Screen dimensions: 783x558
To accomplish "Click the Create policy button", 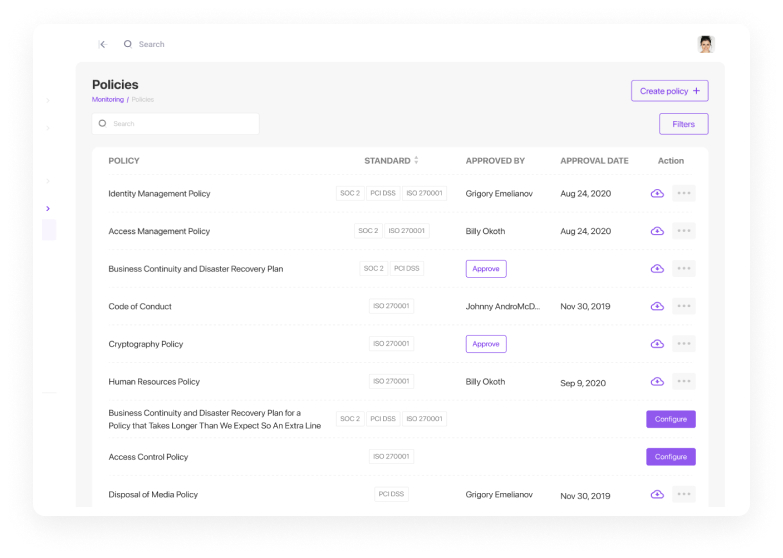I will tap(669, 91).
